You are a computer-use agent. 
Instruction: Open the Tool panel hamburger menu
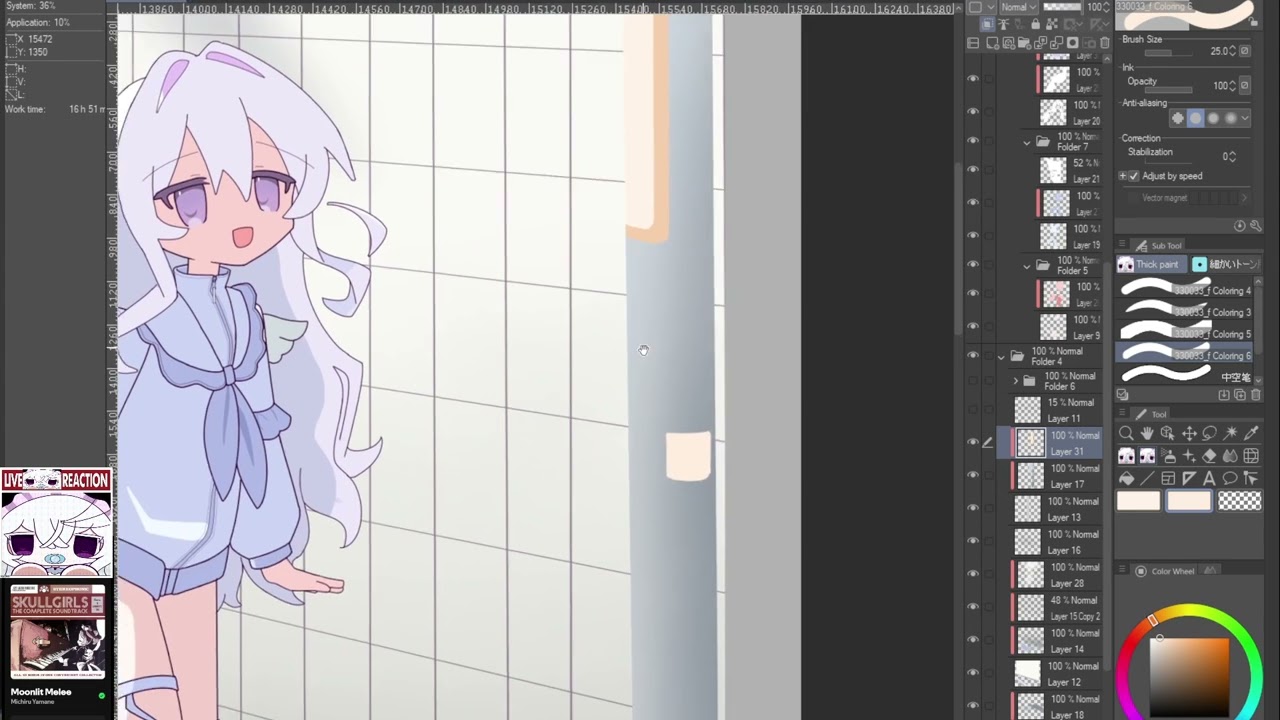click(x=1122, y=414)
